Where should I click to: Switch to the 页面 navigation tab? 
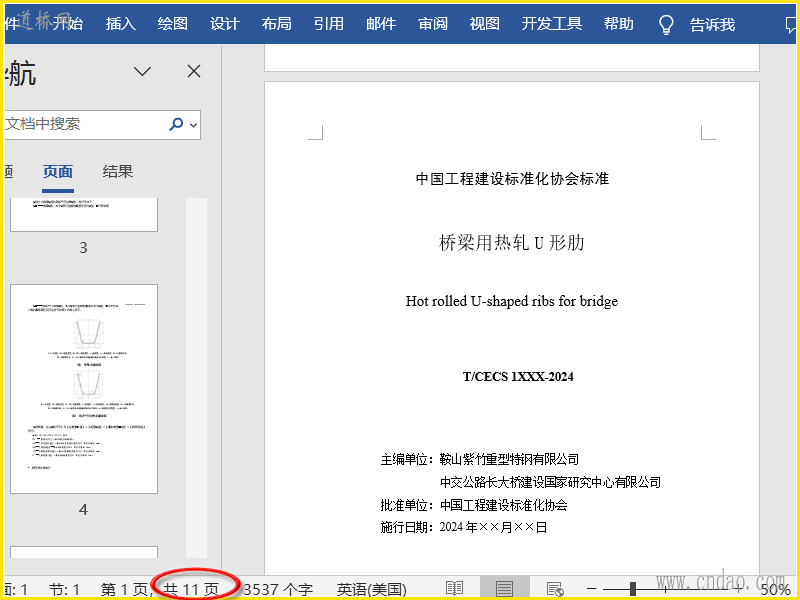[58, 172]
